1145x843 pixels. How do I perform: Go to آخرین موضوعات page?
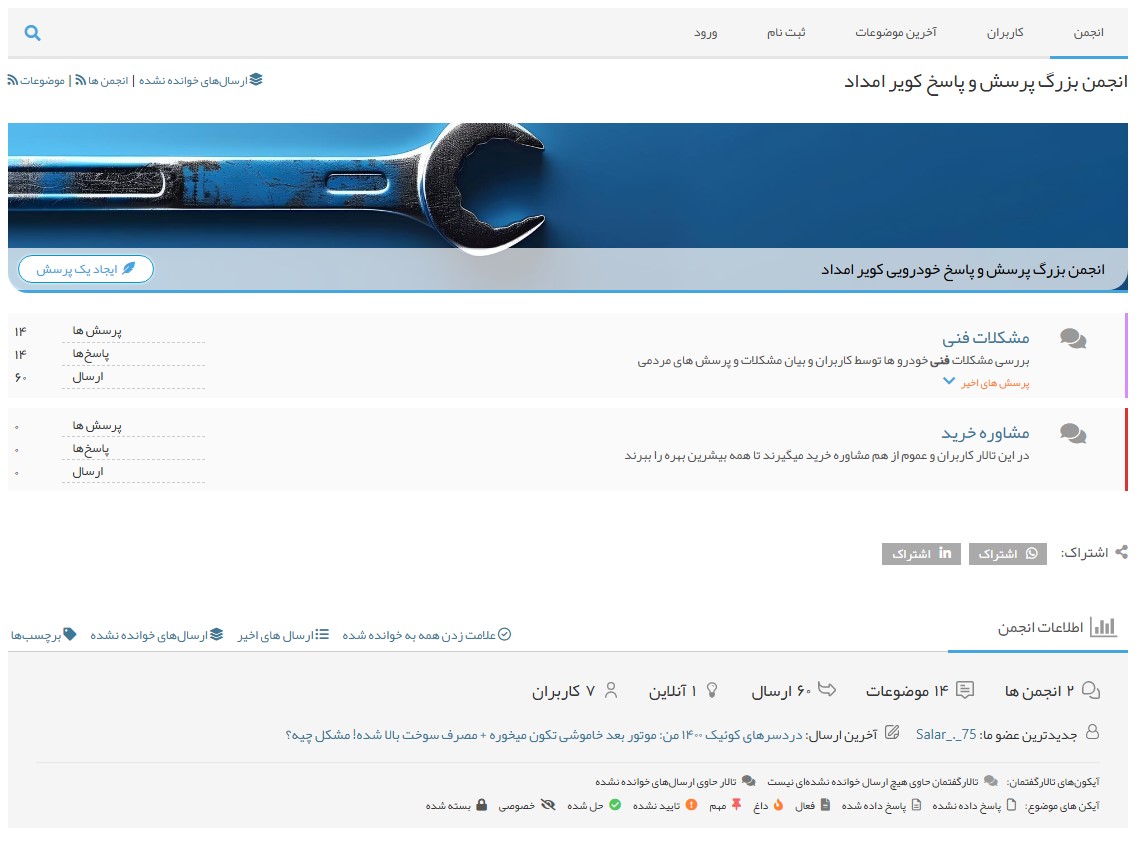(896, 33)
